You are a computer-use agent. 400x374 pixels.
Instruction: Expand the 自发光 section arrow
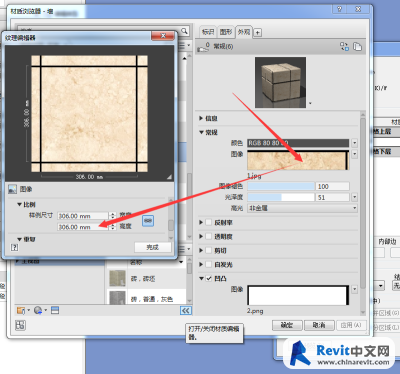tap(201, 264)
